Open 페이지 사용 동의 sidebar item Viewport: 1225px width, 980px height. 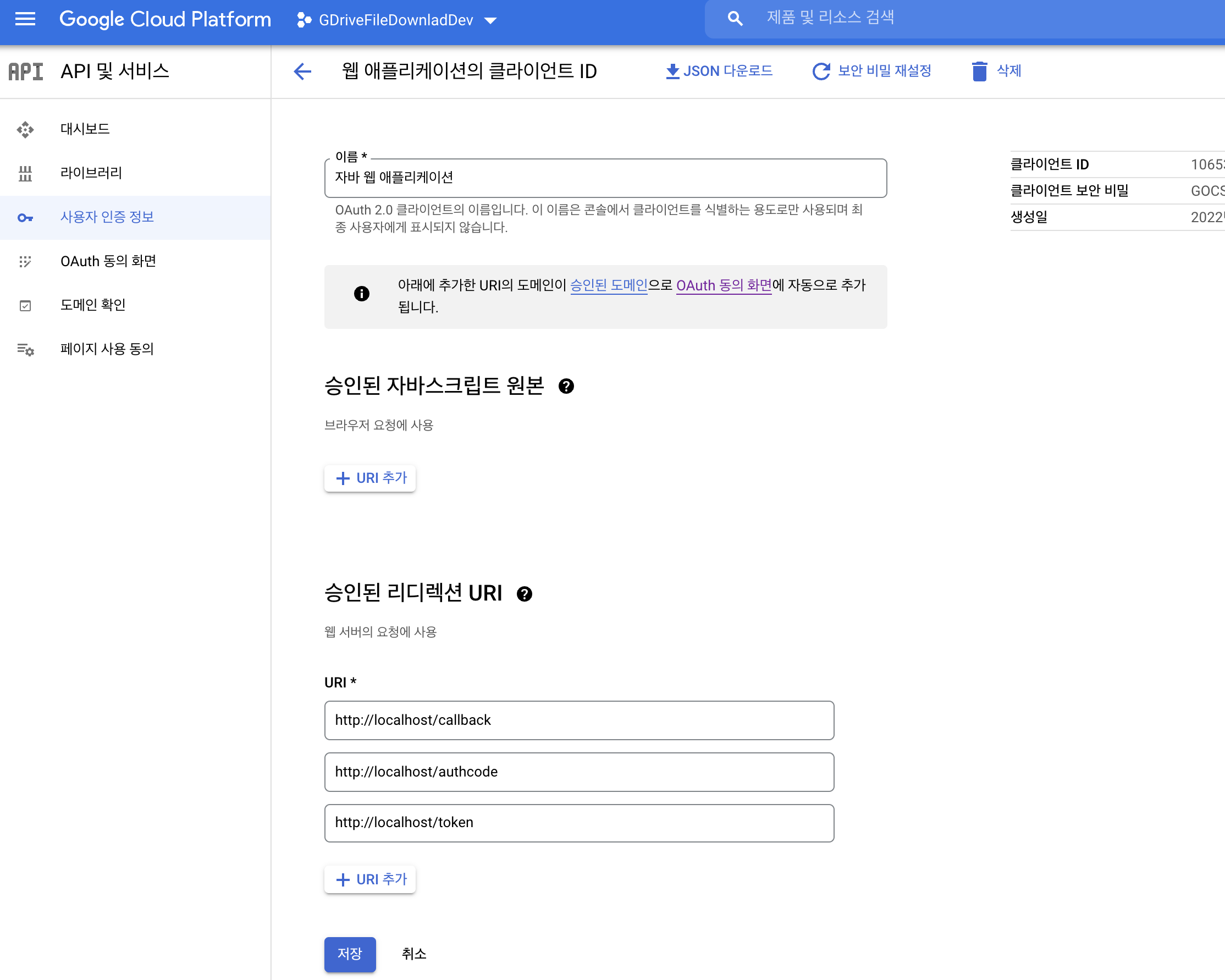[x=107, y=349]
